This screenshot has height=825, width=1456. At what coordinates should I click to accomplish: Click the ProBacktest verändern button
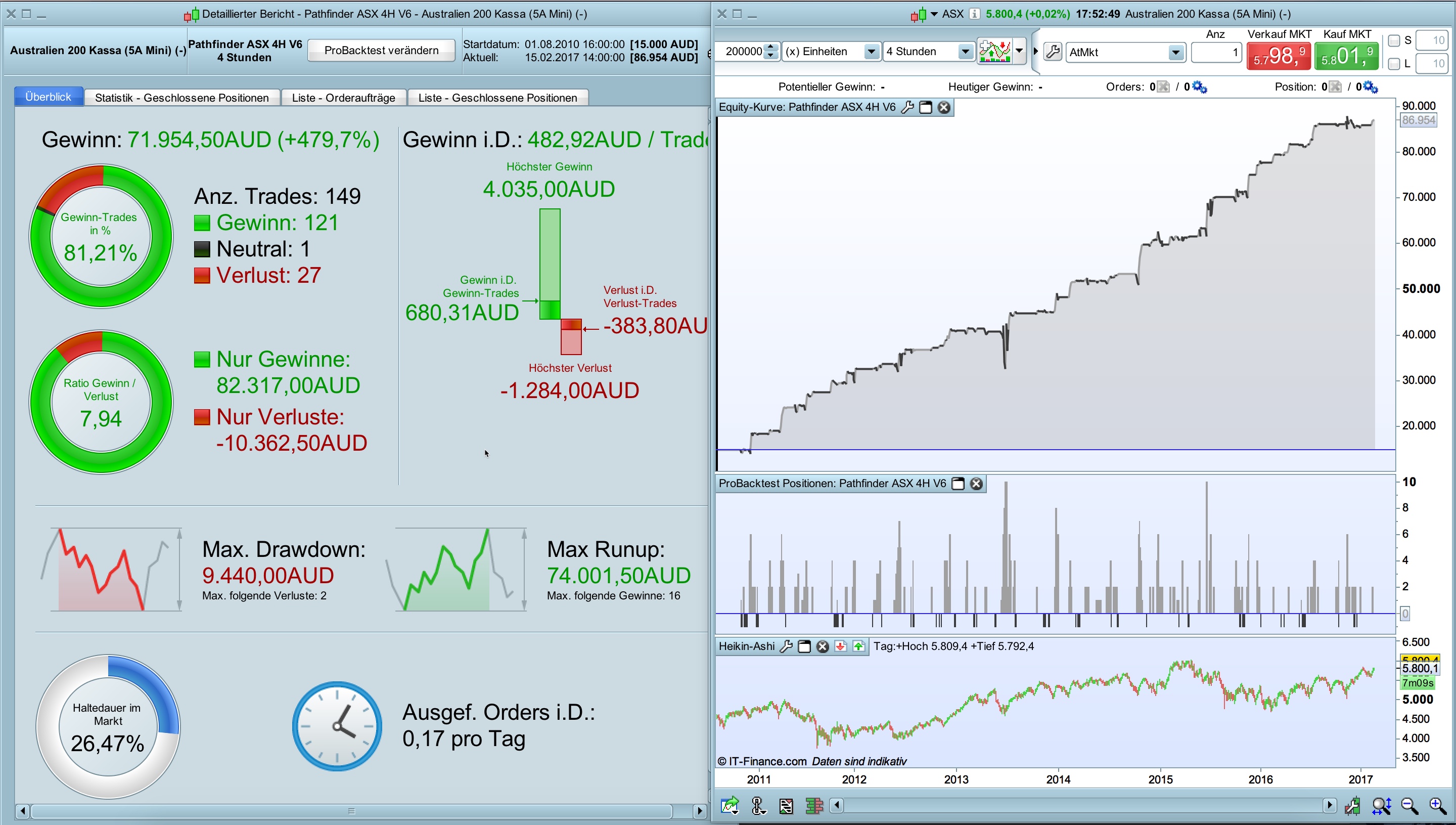pyautogui.click(x=381, y=51)
